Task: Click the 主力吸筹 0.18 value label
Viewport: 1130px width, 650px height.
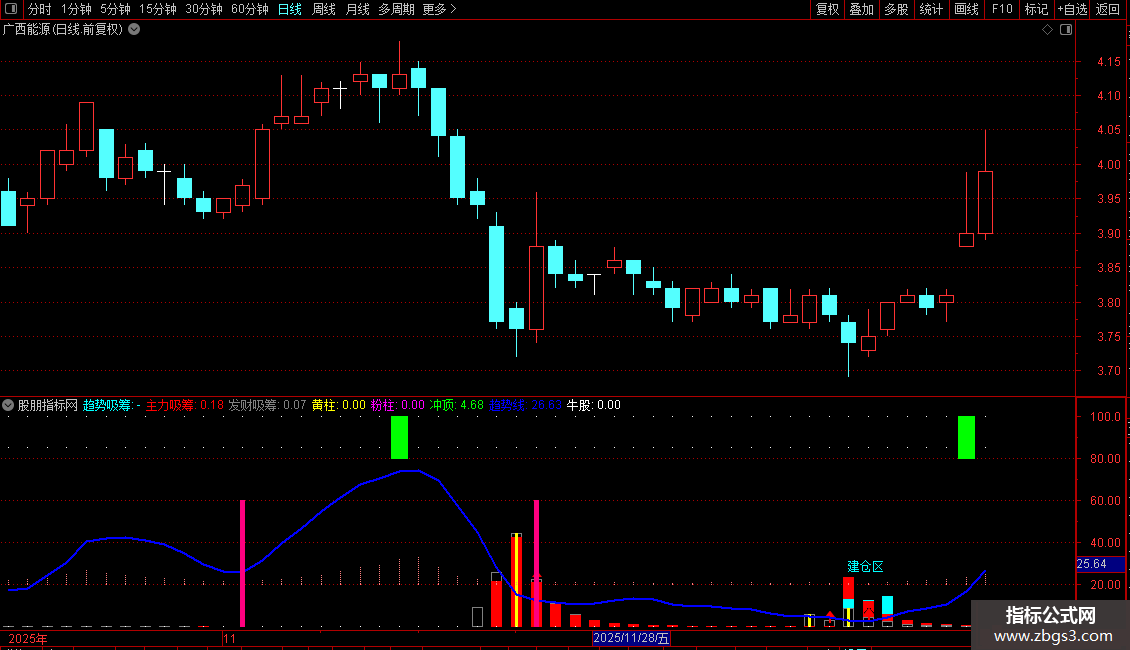Action: tap(184, 405)
